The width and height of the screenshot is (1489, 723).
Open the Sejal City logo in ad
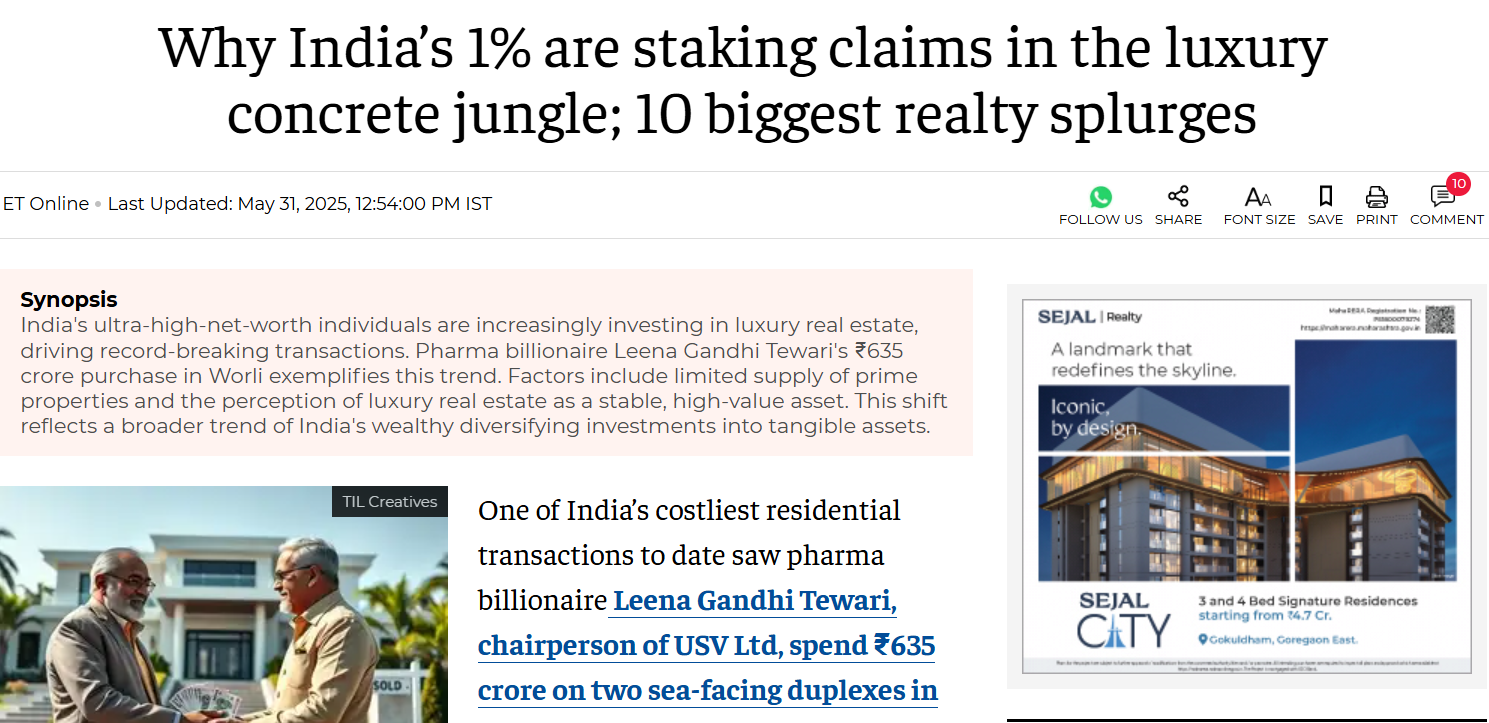[1122, 620]
